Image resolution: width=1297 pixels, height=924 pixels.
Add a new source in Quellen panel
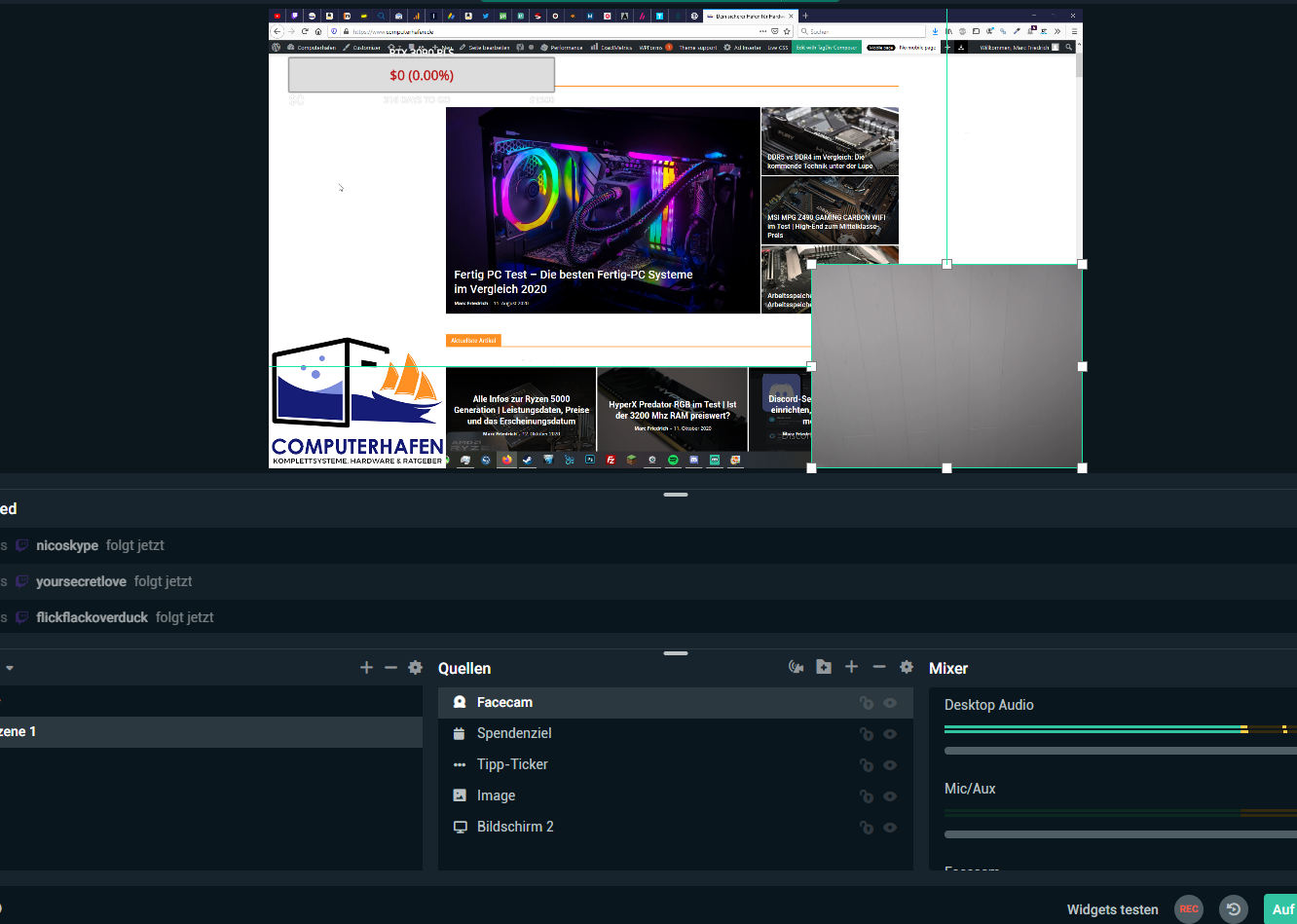coord(852,667)
